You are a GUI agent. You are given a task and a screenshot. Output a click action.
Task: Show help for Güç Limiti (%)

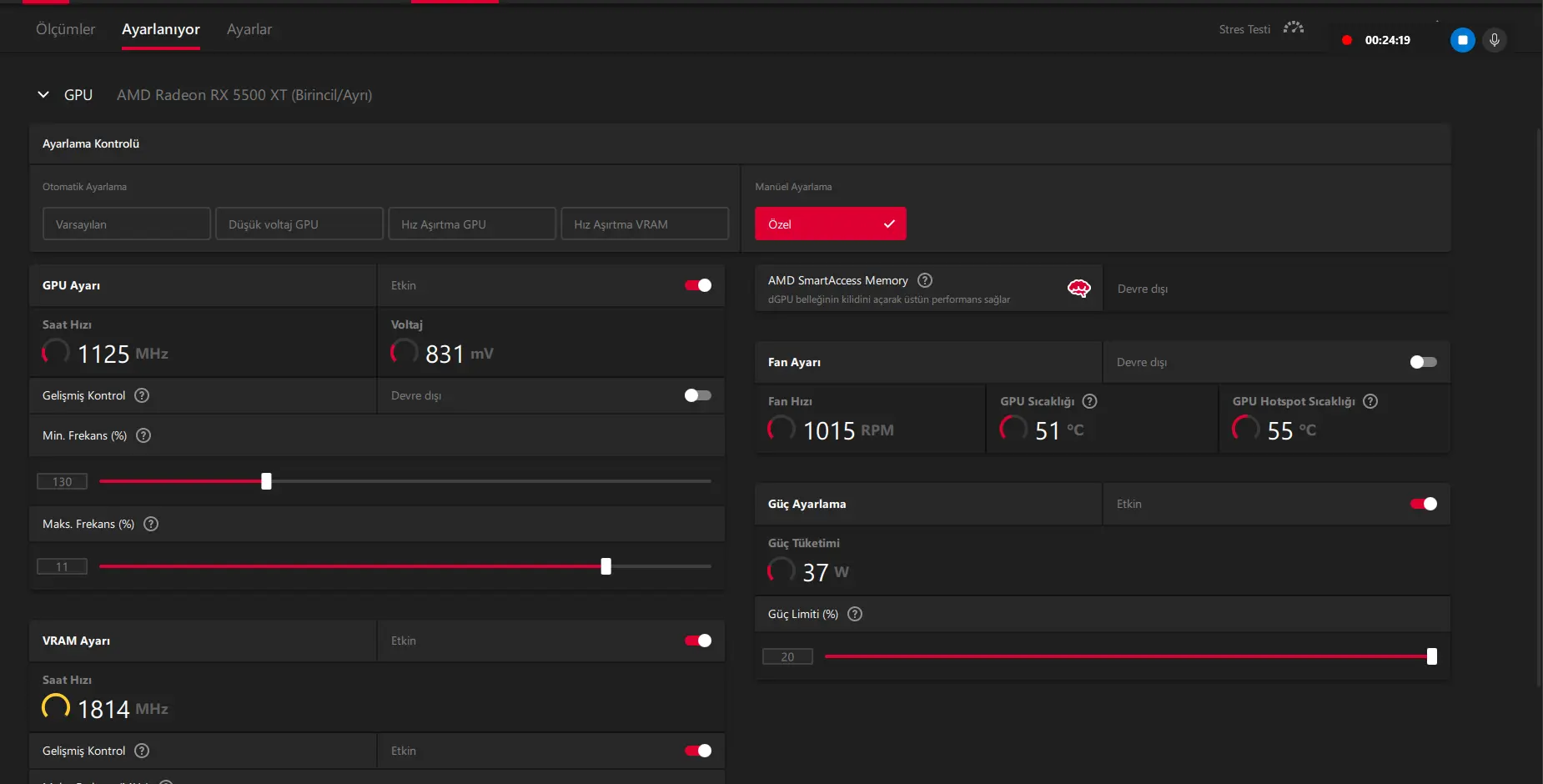tap(855, 614)
